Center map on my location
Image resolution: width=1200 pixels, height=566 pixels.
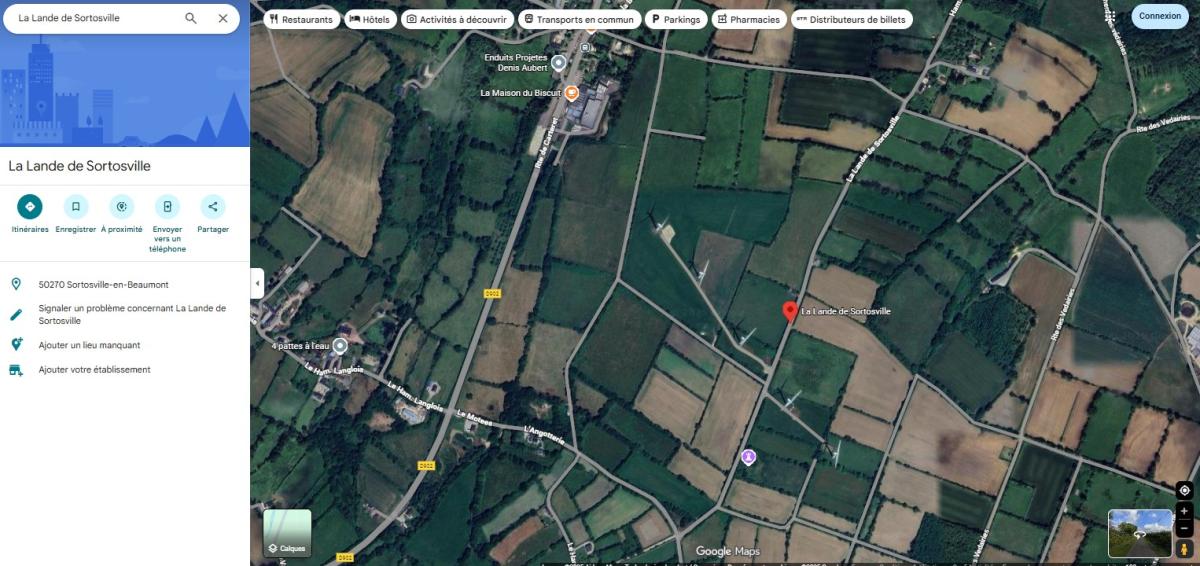point(1184,490)
